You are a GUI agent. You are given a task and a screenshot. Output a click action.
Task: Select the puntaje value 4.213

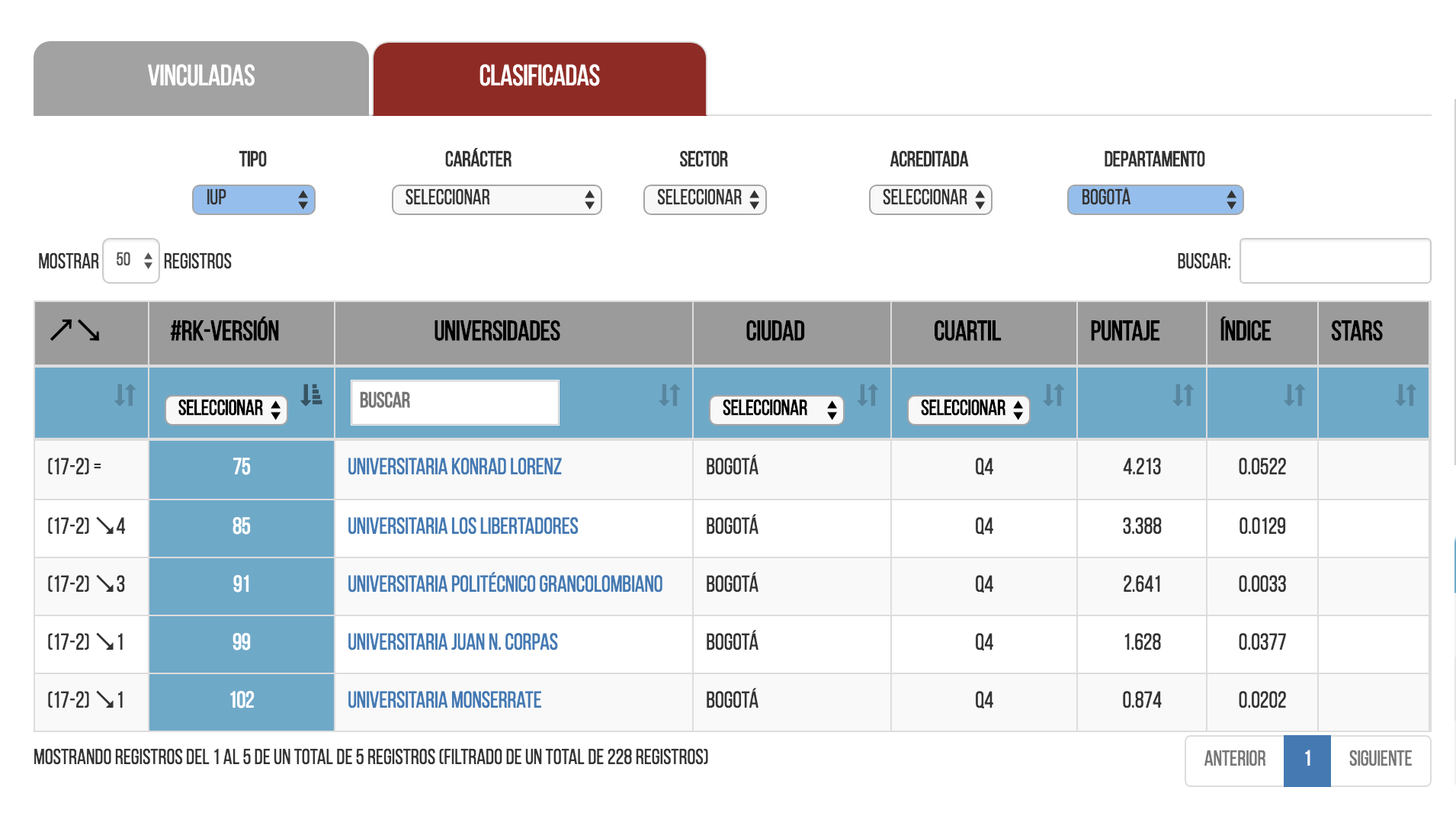1142,467
